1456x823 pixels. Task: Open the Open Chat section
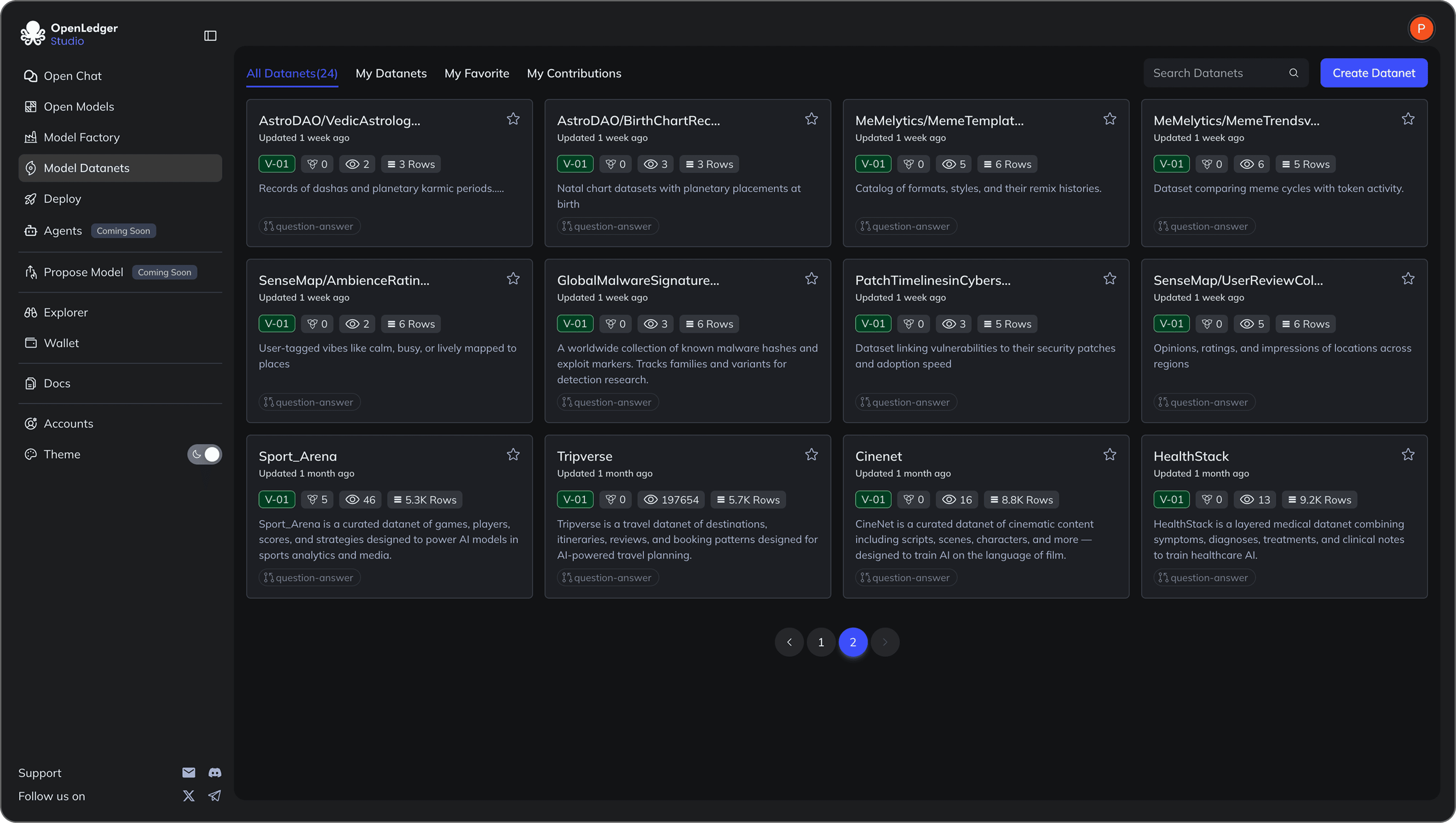coord(72,76)
